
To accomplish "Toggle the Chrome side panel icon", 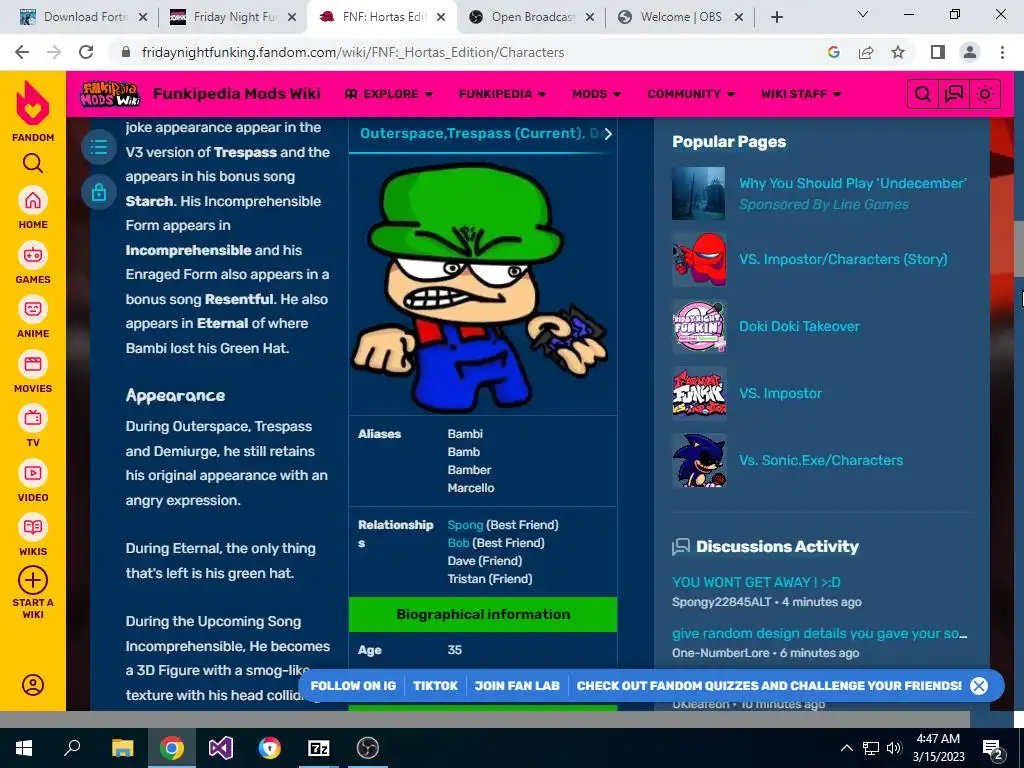I will coord(938,52).
